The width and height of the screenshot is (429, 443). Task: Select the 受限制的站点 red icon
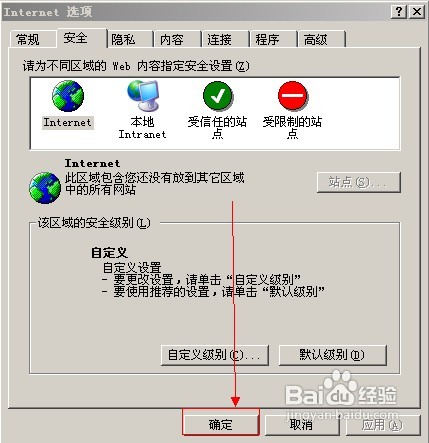[x=292, y=96]
